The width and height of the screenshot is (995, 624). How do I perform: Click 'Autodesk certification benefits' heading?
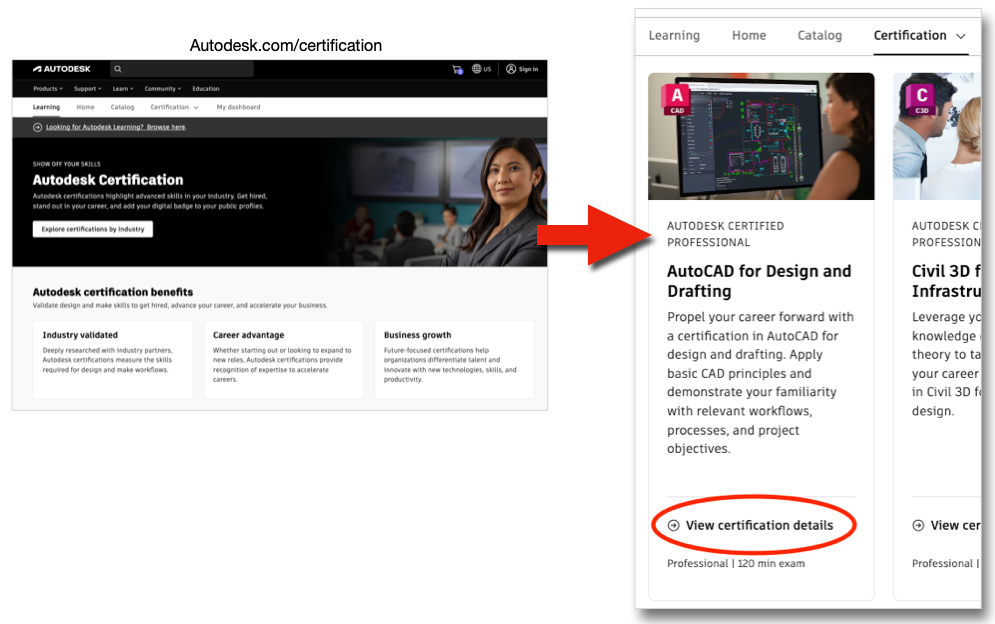coord(113,292)
